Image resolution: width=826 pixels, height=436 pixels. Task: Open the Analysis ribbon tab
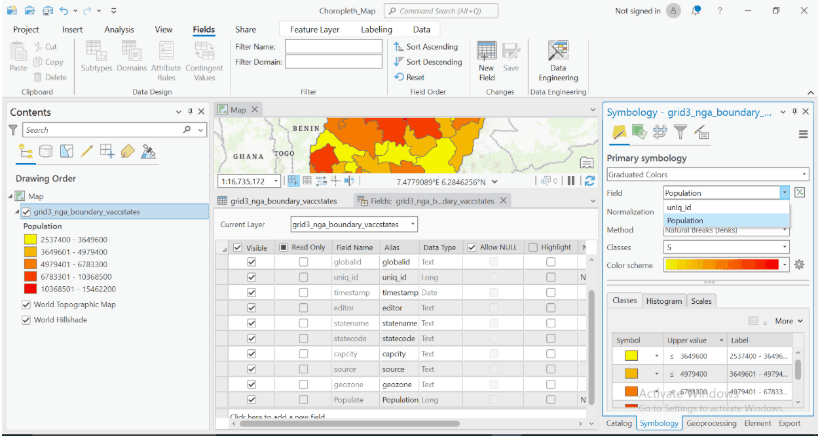pos(119,30)
